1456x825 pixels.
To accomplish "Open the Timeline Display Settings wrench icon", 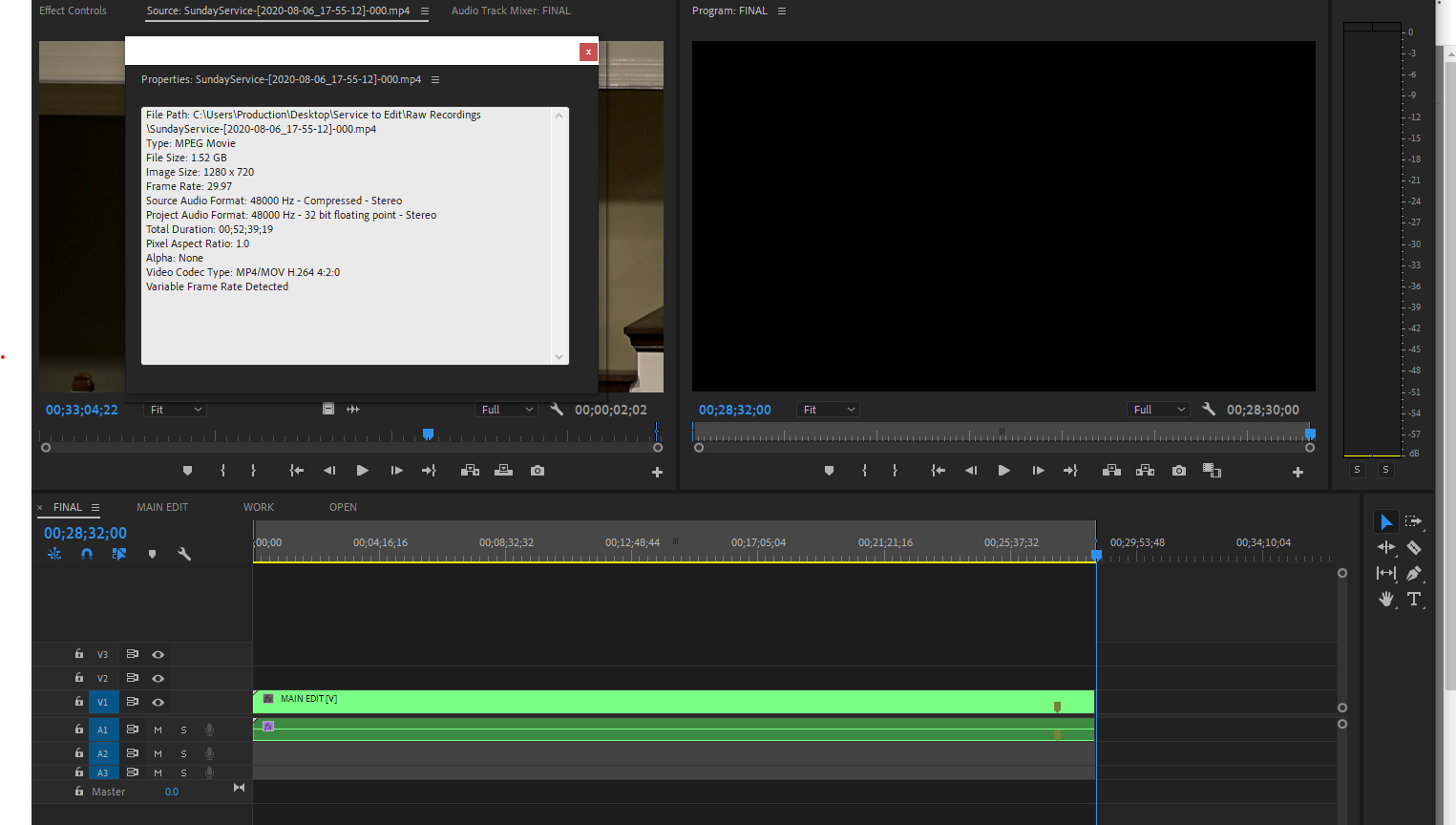I will (x=184, y=553).
